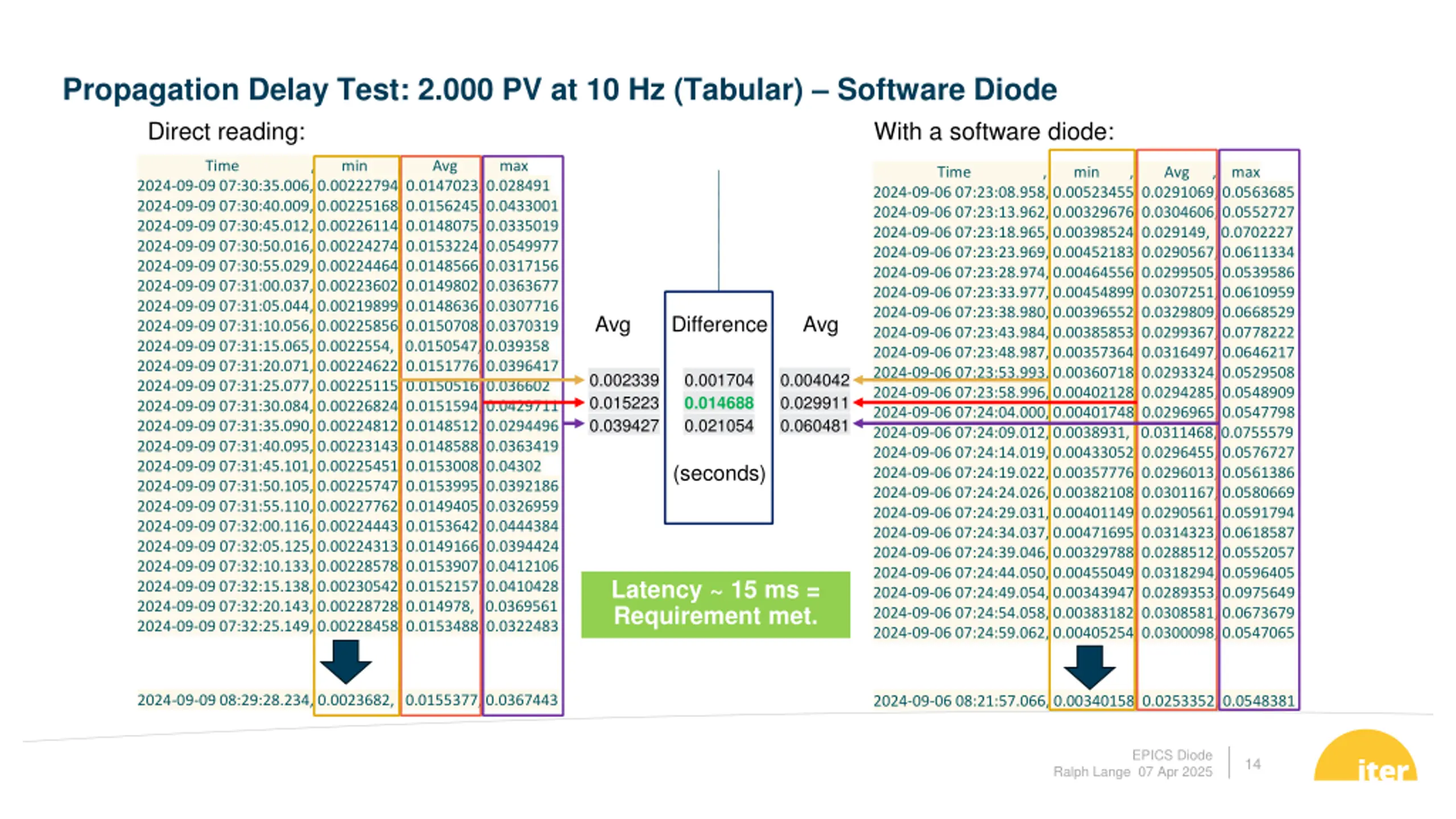The height and width of the screenshot is (819, 1456).
Task: Click the '(seconds)' label
Action: tap(719, 473)
